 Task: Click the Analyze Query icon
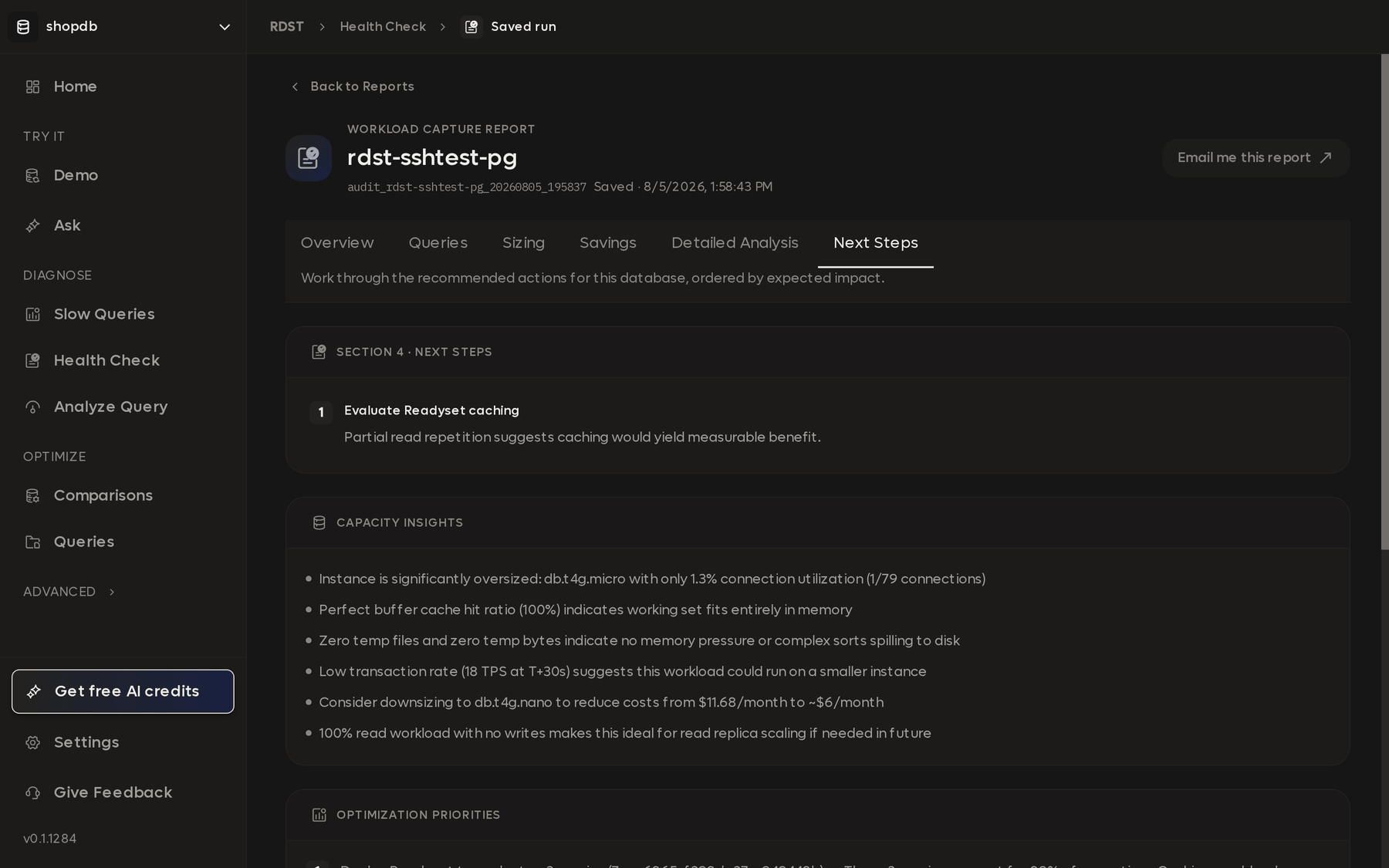point(32,407)
